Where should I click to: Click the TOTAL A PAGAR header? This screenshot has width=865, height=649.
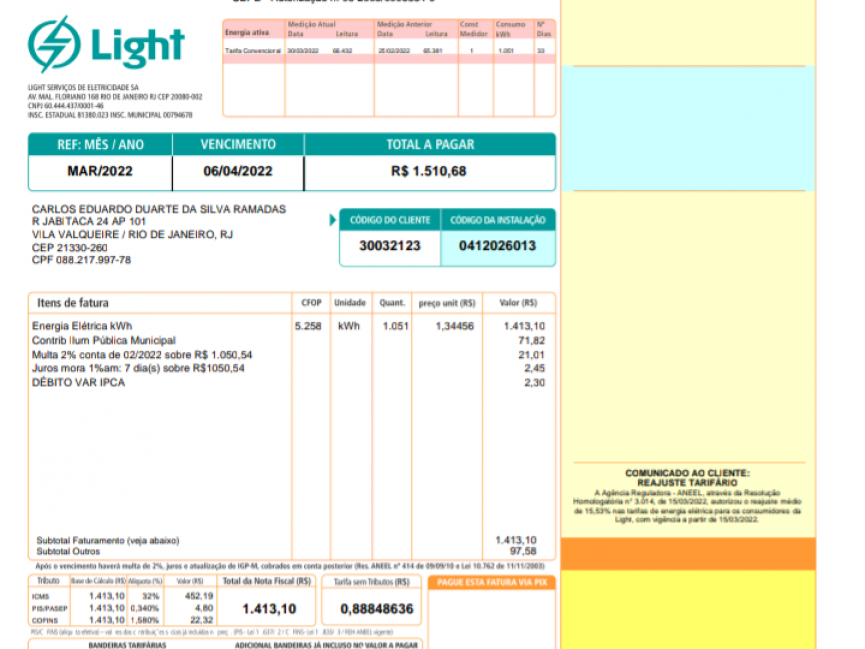430,145
